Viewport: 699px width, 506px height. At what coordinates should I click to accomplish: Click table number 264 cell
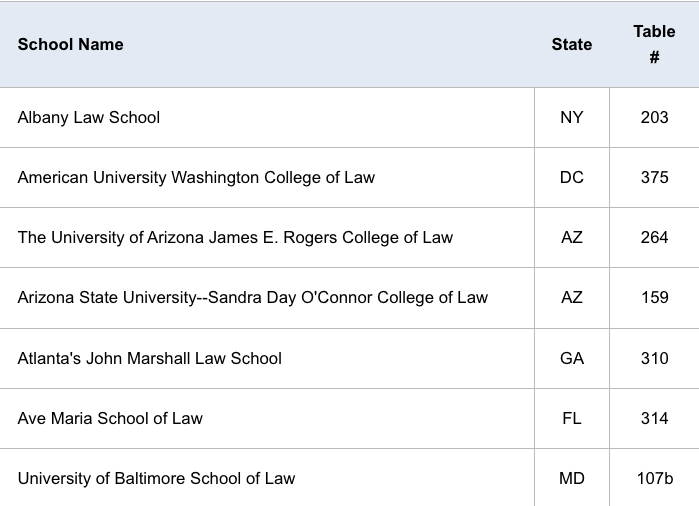coord(654,238)
